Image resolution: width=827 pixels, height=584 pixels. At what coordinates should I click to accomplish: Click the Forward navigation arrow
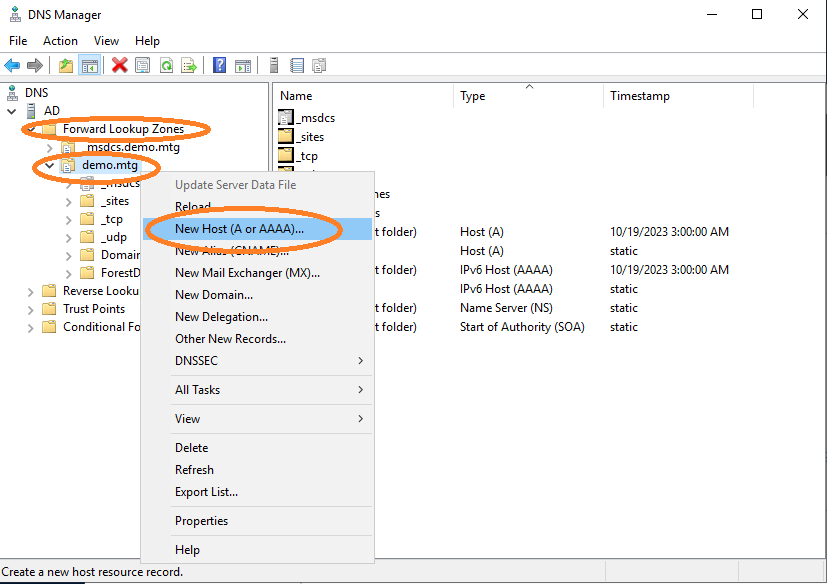coord(34,65)
